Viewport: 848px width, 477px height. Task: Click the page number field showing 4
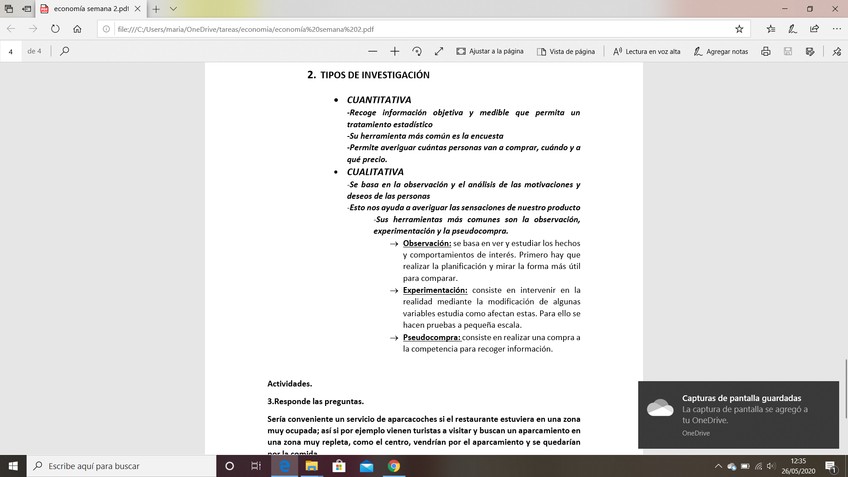pyautogui.click(x=11, y=51)
